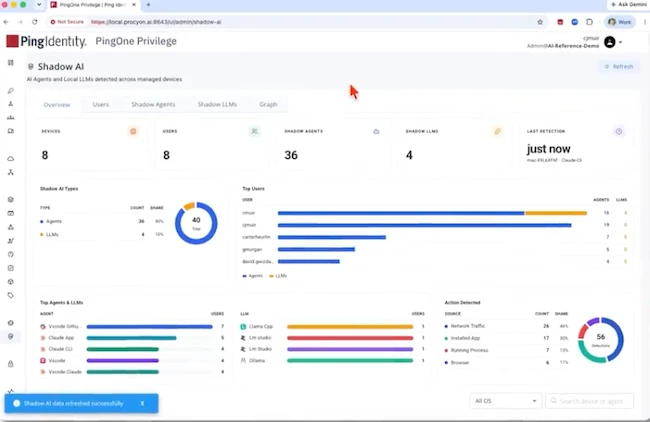Click the Running Process source row
The image size is (650, 422).
coord(506,350)
